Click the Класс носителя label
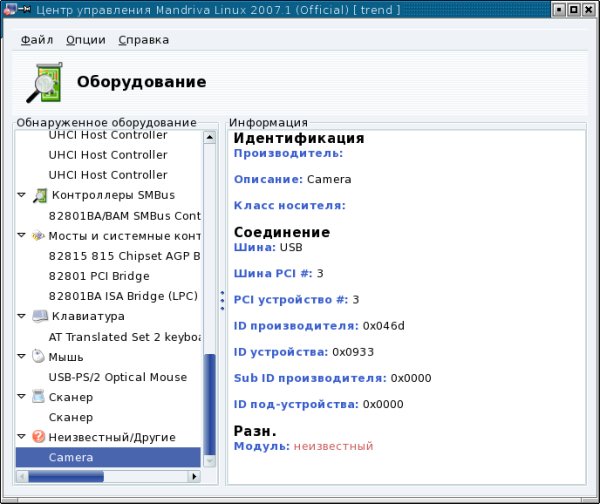Viewport: 600px width, 504px height. (290, 206)
